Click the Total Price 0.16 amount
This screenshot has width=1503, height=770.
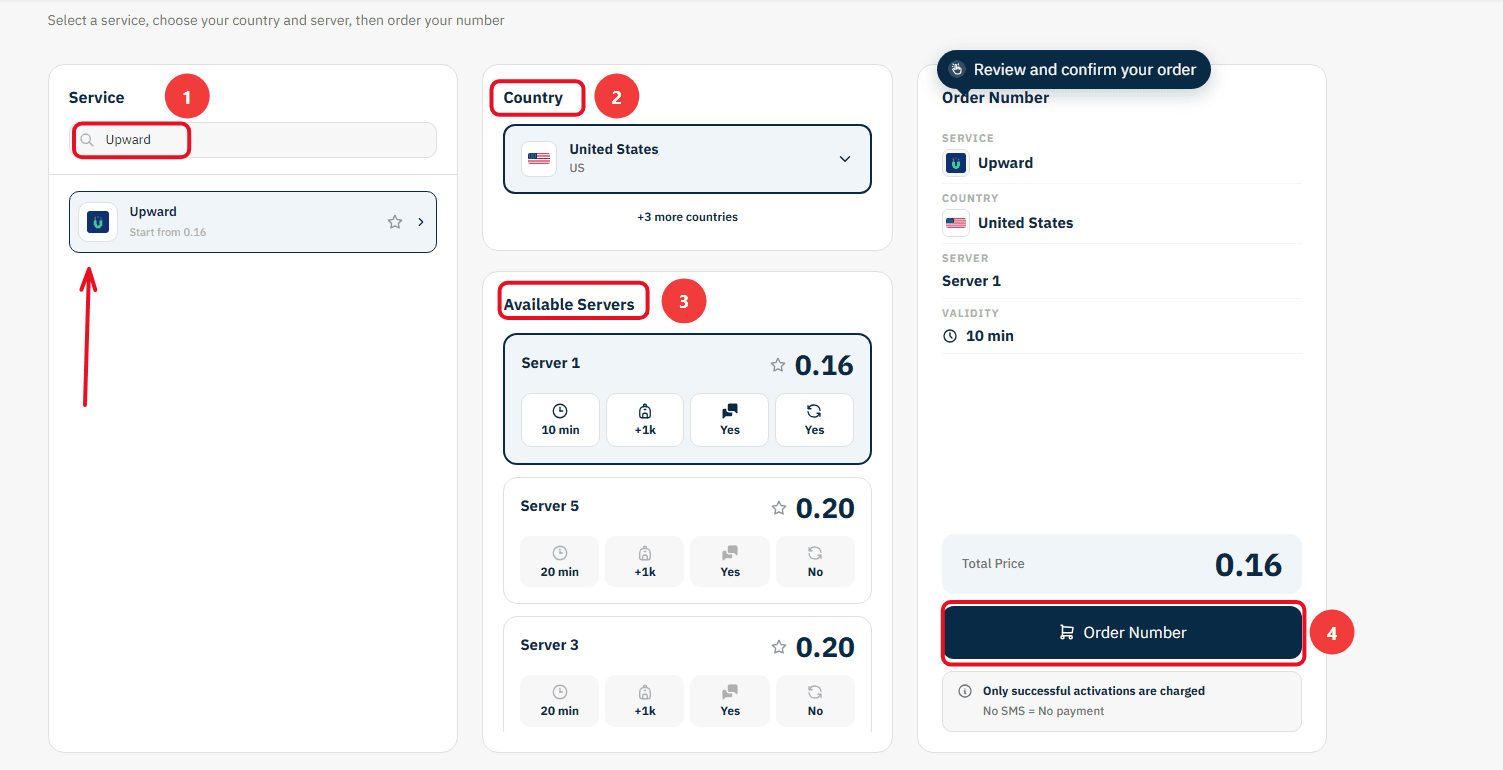pyautogui.click(x=1248, y=565)
